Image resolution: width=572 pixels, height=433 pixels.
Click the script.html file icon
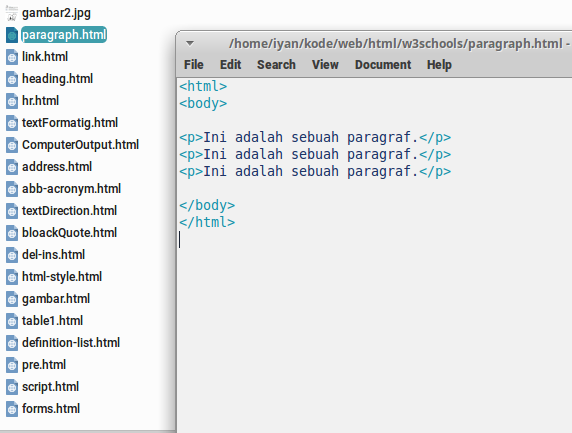click(12, 387)
